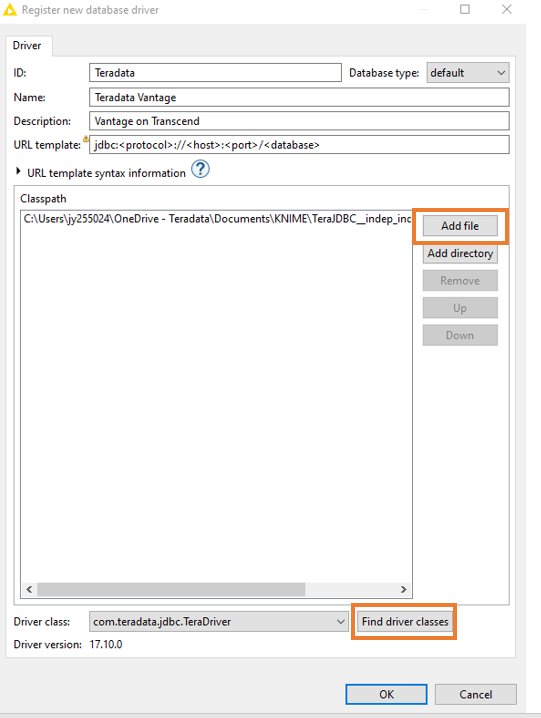The width and height of the screenshot is (541, 718).
Task: Maximize the Register new database driver window
Action: (465, 9)
